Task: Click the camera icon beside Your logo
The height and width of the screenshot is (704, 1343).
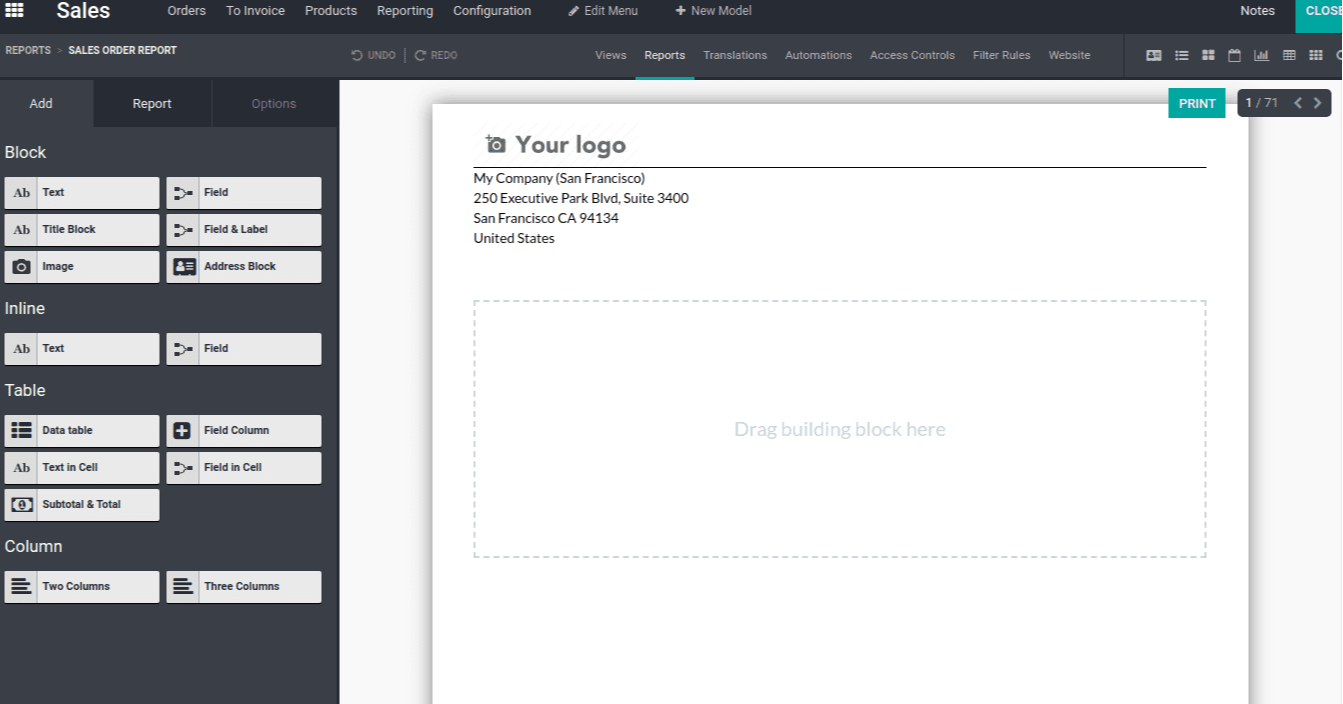Action: pos(495,145)
